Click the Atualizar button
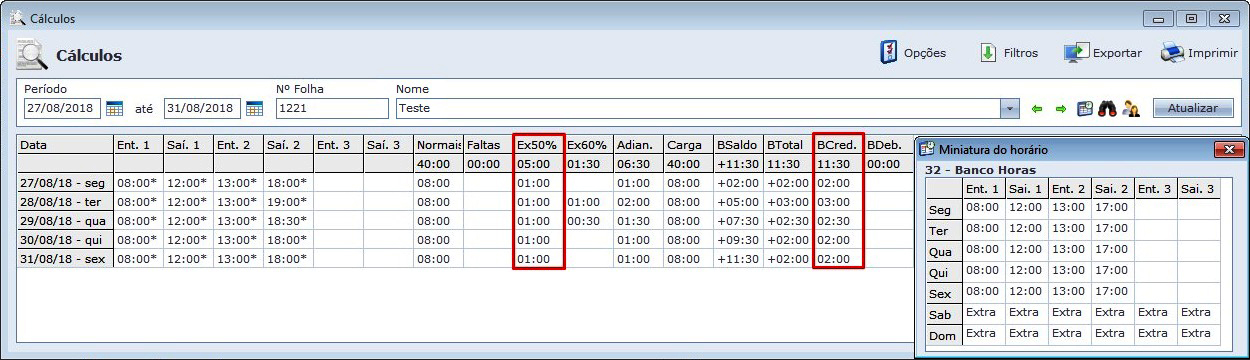Image resolution: width=1250 pixels, height=360 pixels. (x=1193, y=108)
